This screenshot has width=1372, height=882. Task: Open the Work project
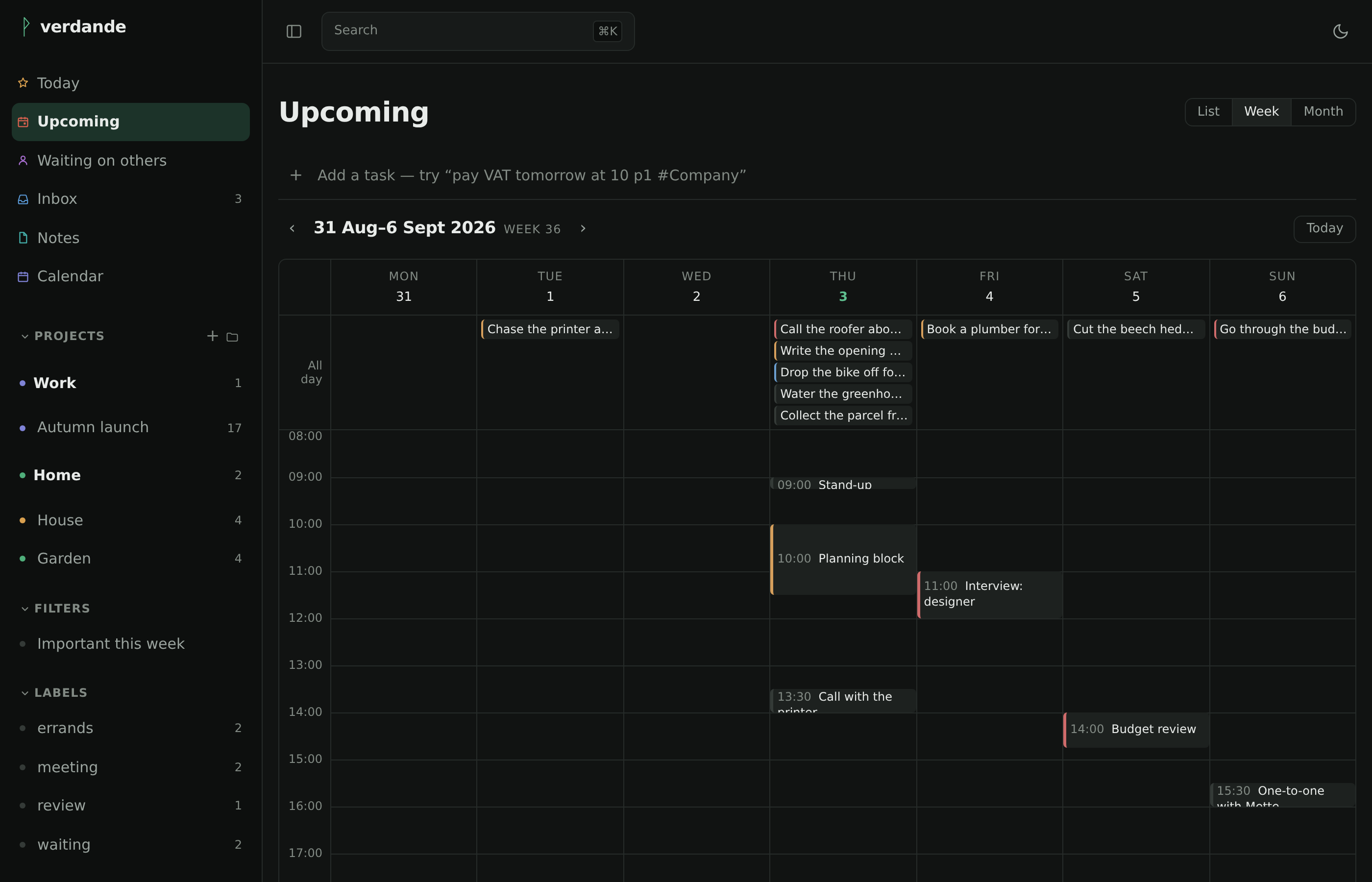[130, 383]
